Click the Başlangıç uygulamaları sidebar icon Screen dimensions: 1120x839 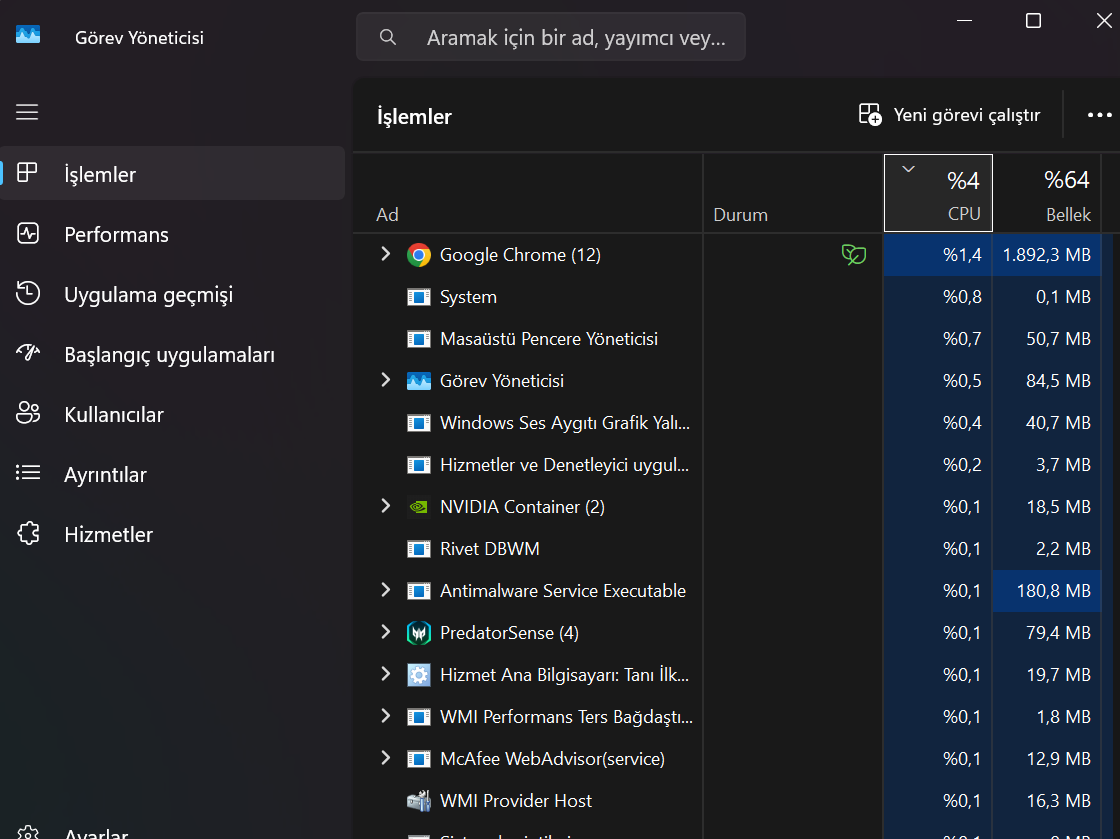(x=28, y=352)
